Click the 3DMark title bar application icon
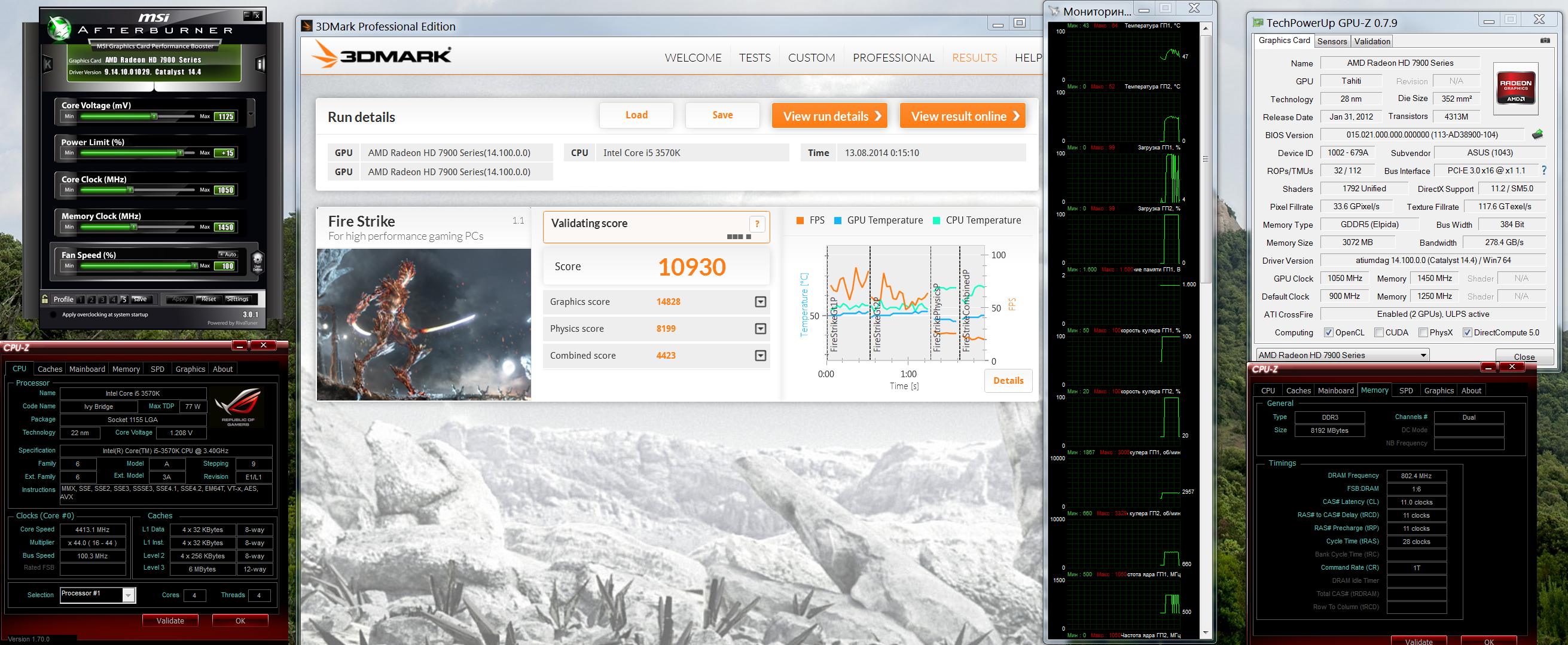 (x=307, y=26)
